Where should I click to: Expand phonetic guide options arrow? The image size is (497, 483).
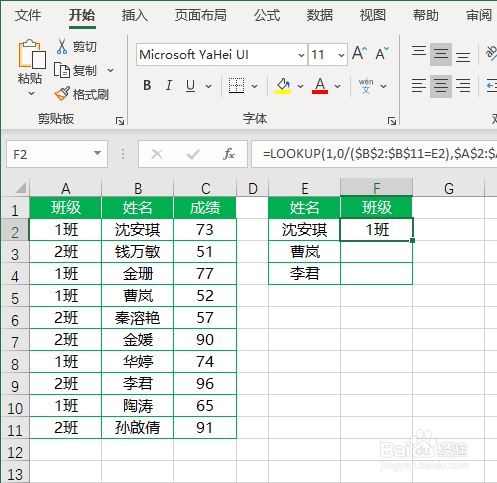(384, 86)
